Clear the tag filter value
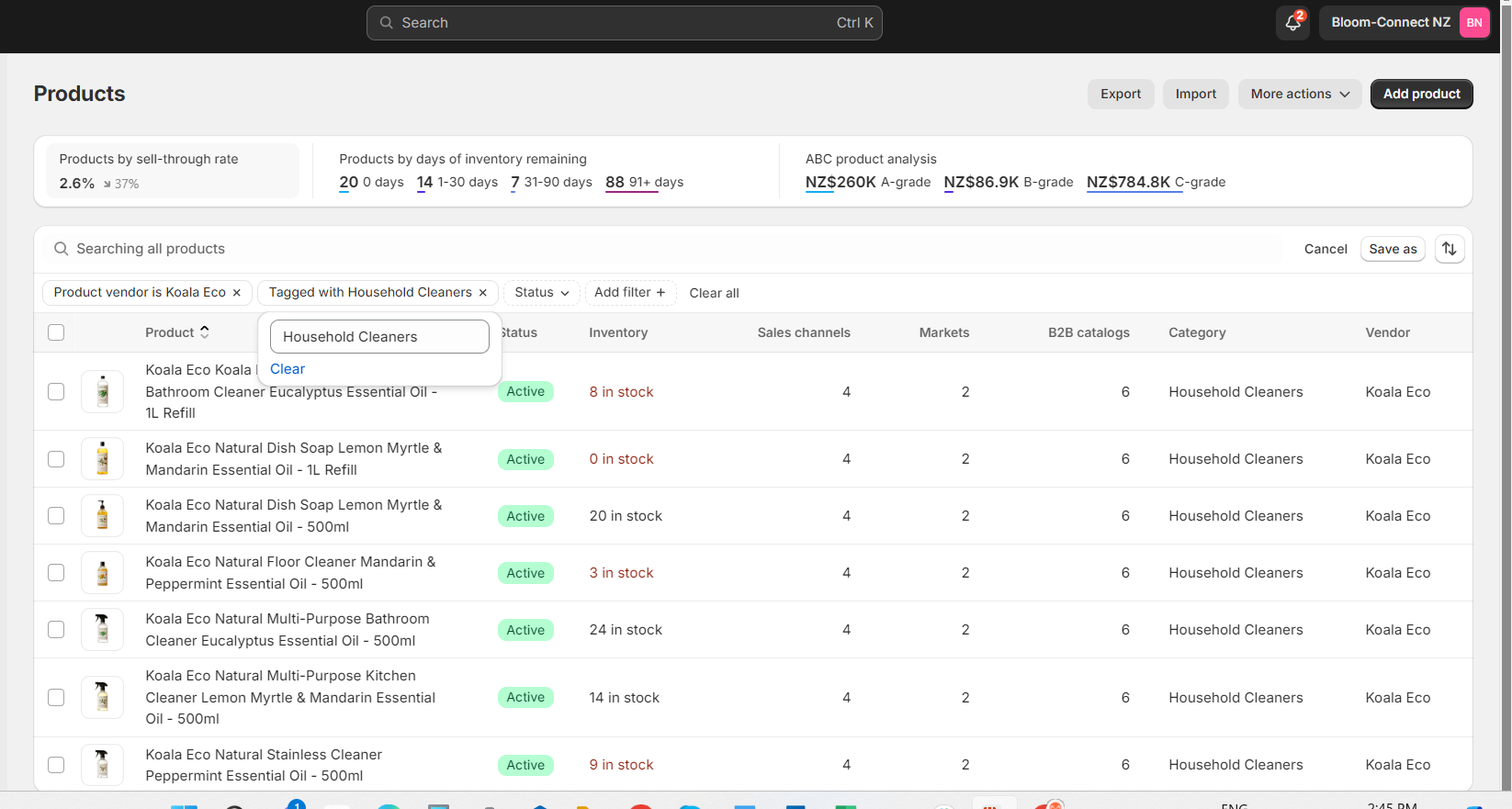Screen dimensions: 1512x809 pos(288,369)
